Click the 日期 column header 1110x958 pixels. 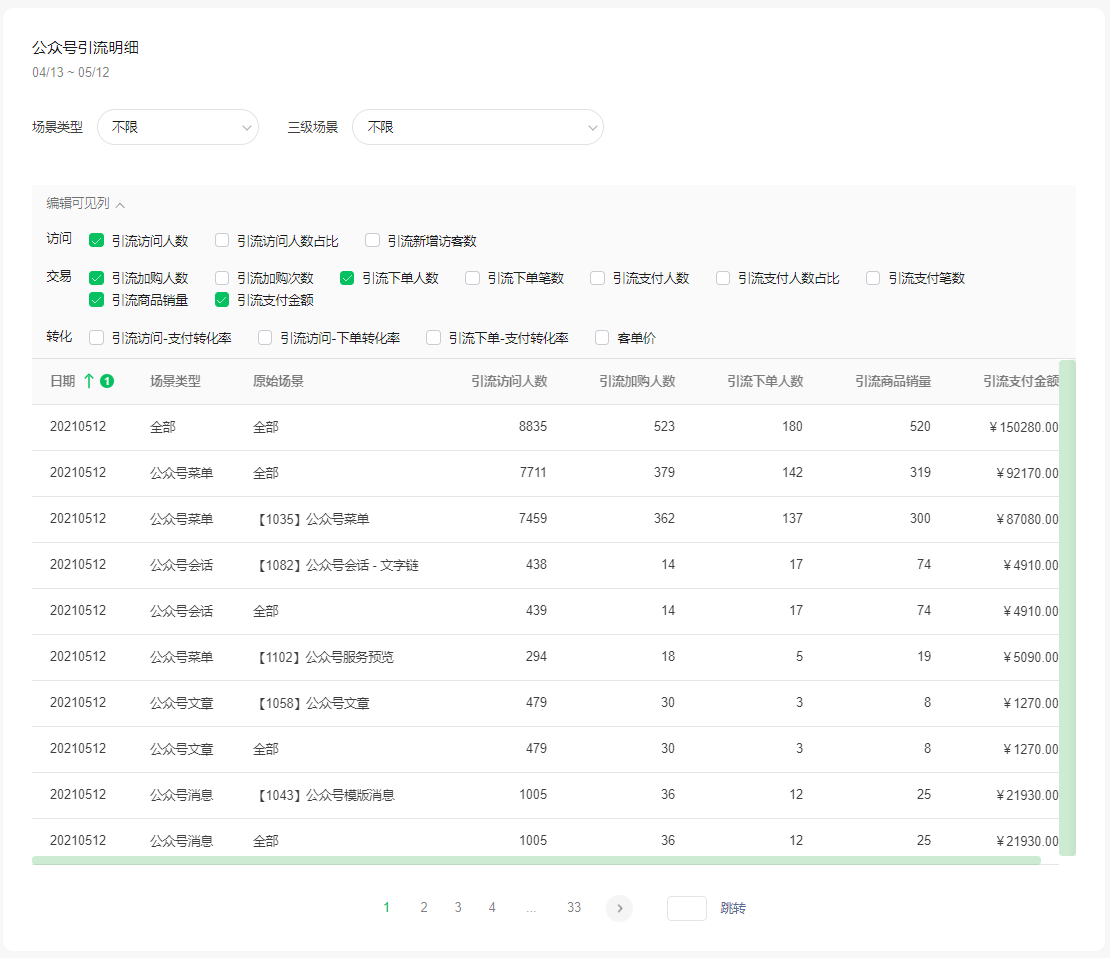pos(62,381)
